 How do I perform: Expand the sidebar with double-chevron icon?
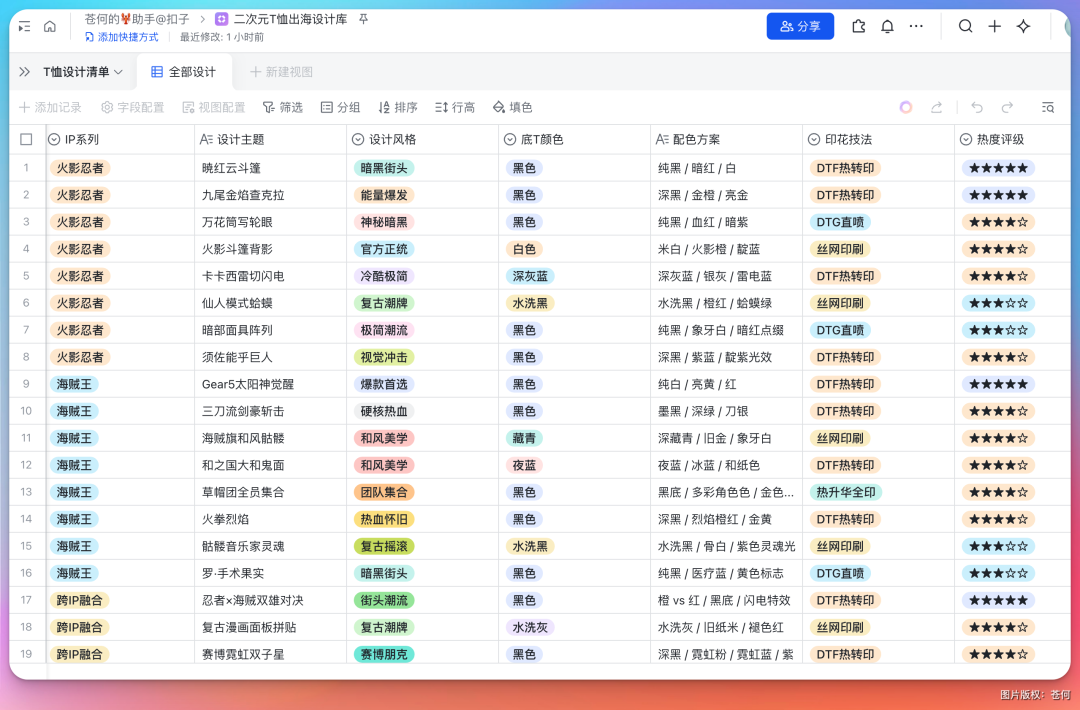[x=25, y=72]
